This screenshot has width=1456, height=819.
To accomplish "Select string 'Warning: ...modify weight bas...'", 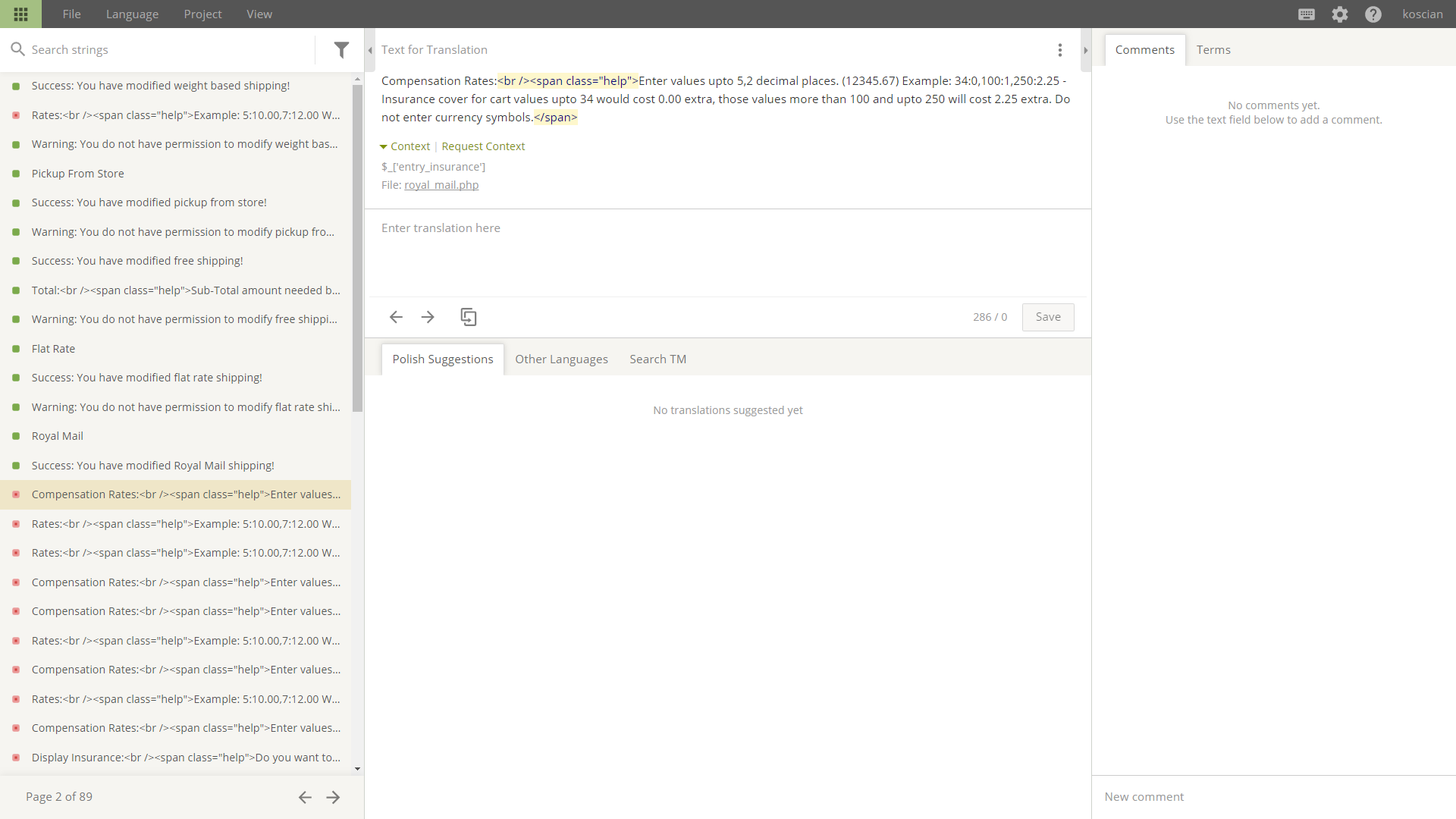I will pyautogui.click(x=175, y=144).
